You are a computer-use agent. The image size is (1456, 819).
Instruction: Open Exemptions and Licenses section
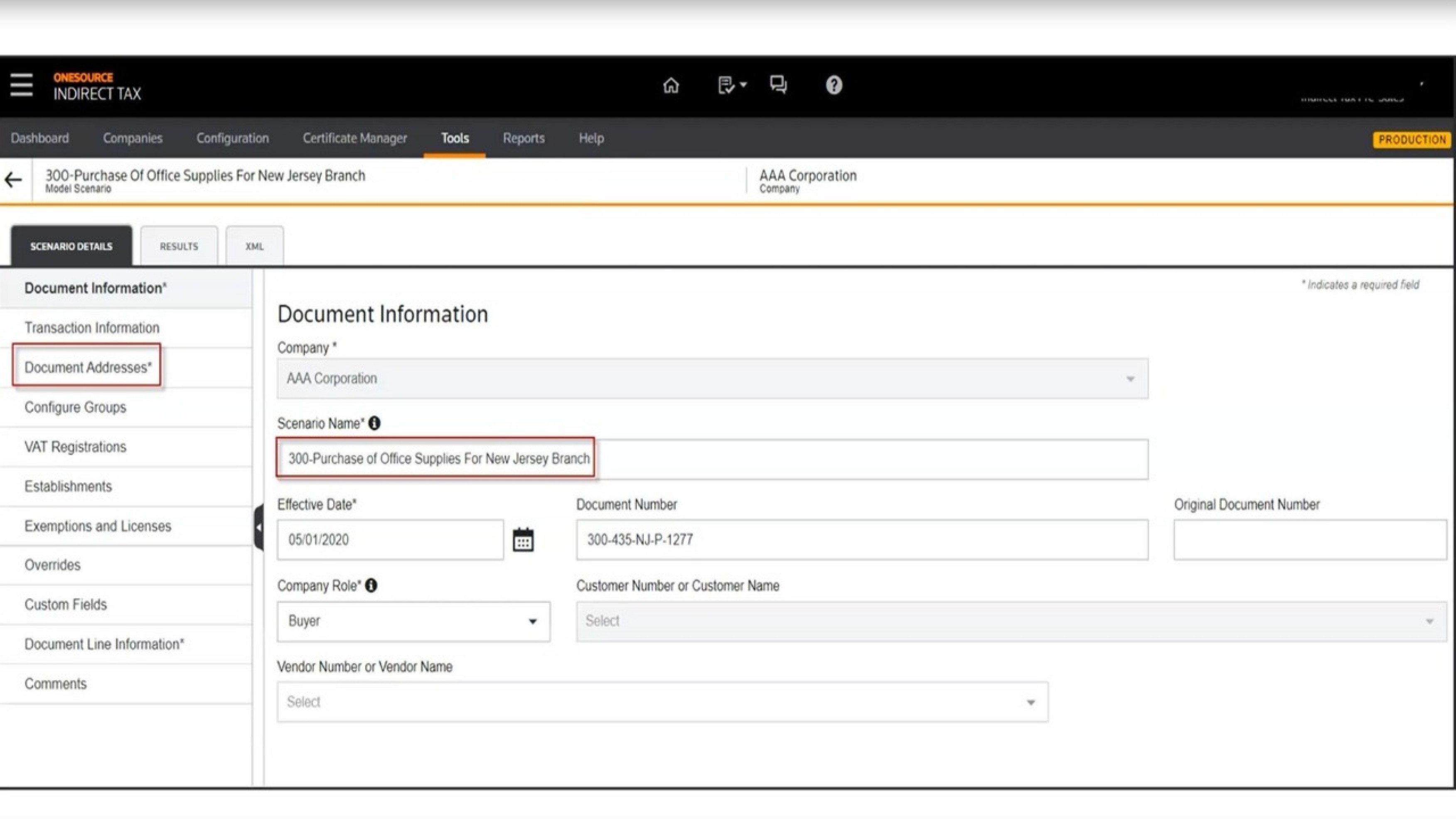97,526
